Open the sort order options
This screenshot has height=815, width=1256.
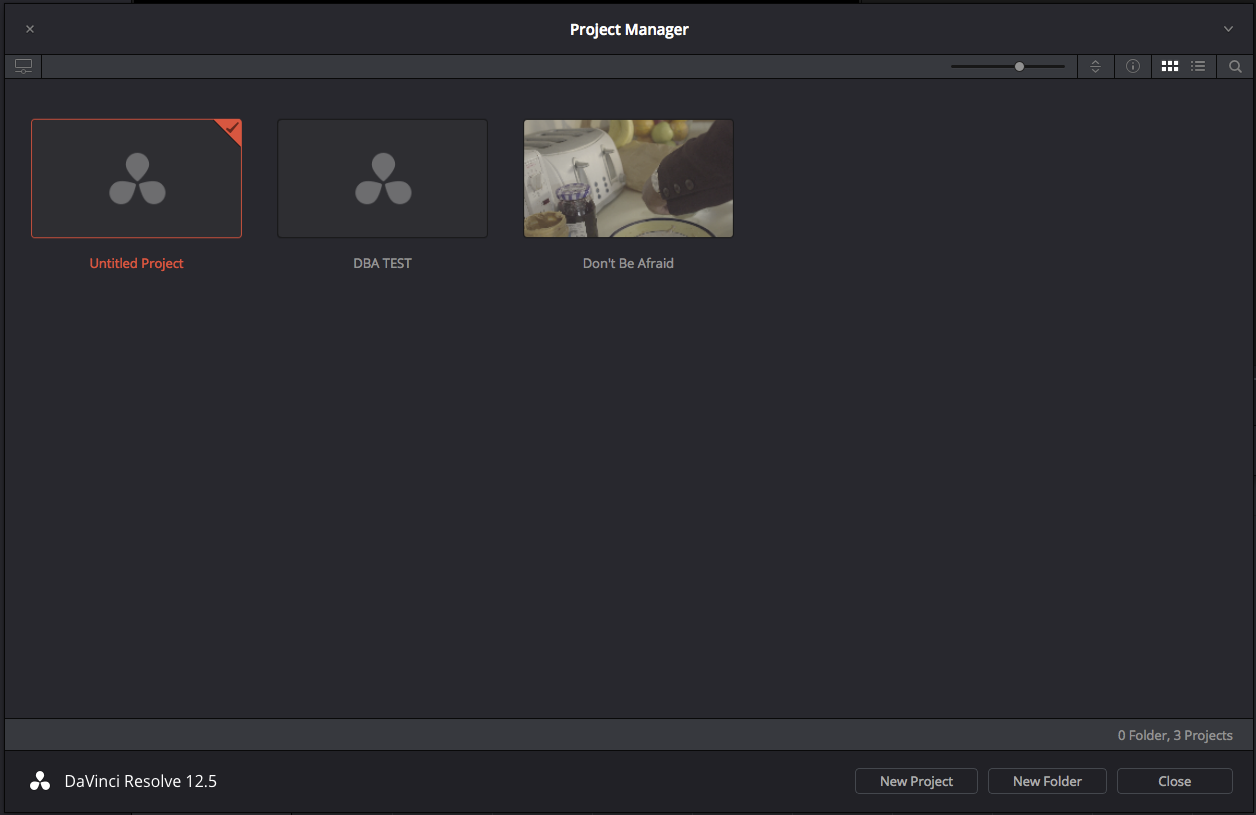coord(1095,66)
